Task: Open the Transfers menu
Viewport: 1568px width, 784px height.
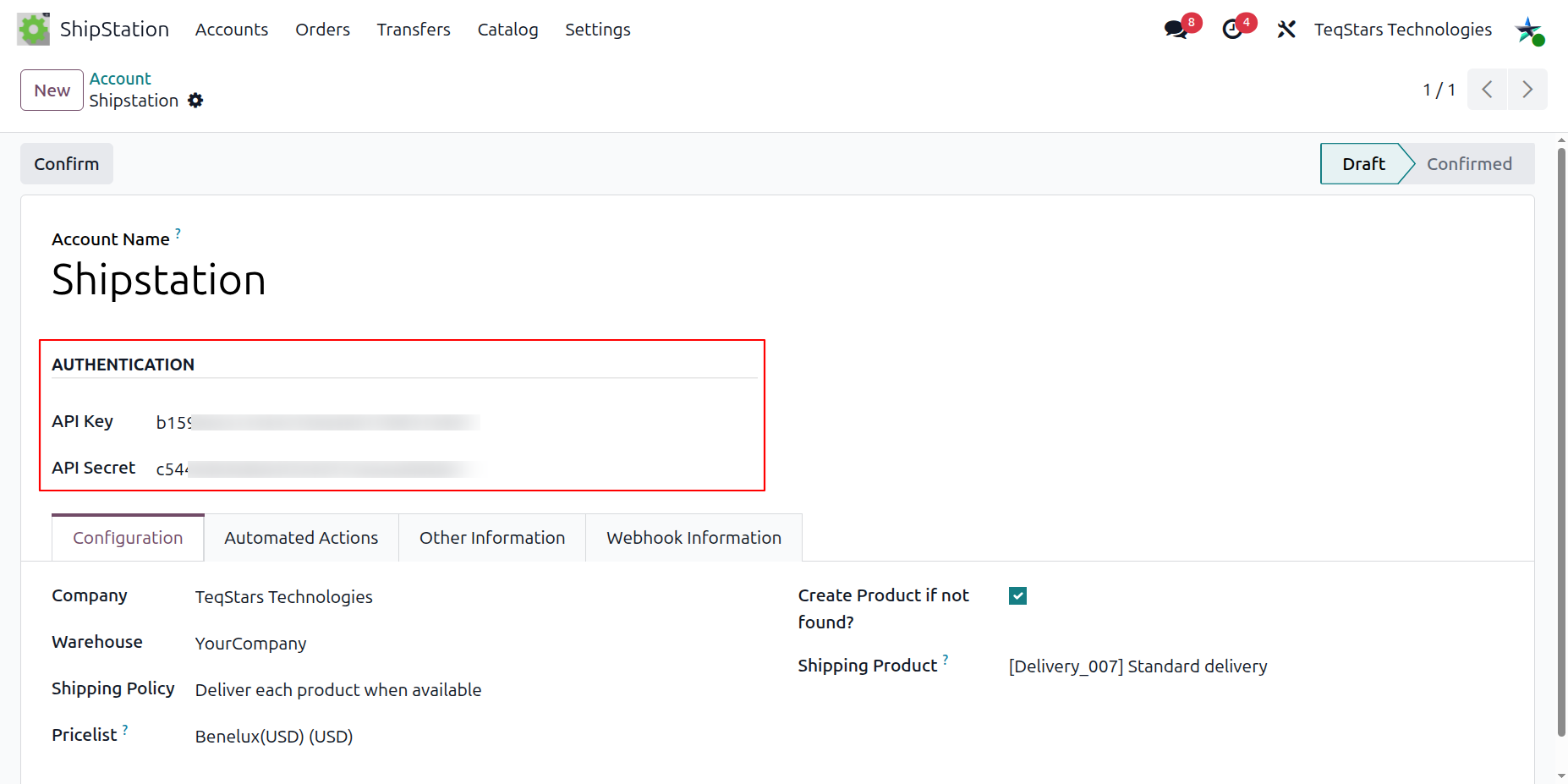Action: tap(414, 30)
